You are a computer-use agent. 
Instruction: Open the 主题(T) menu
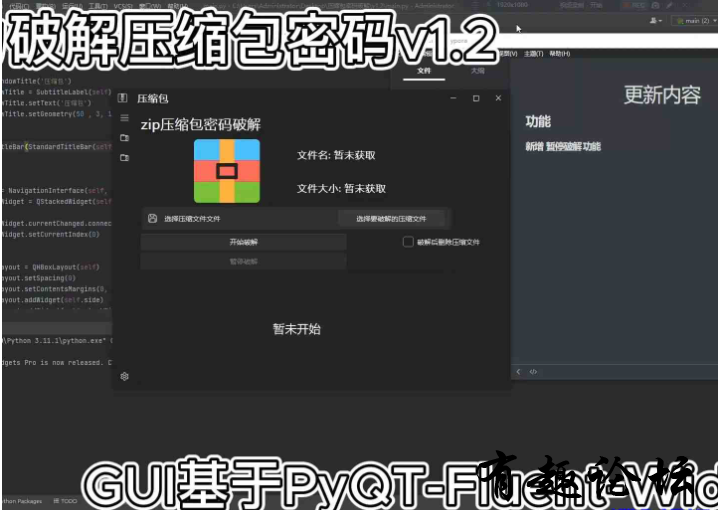pos(534,53)
